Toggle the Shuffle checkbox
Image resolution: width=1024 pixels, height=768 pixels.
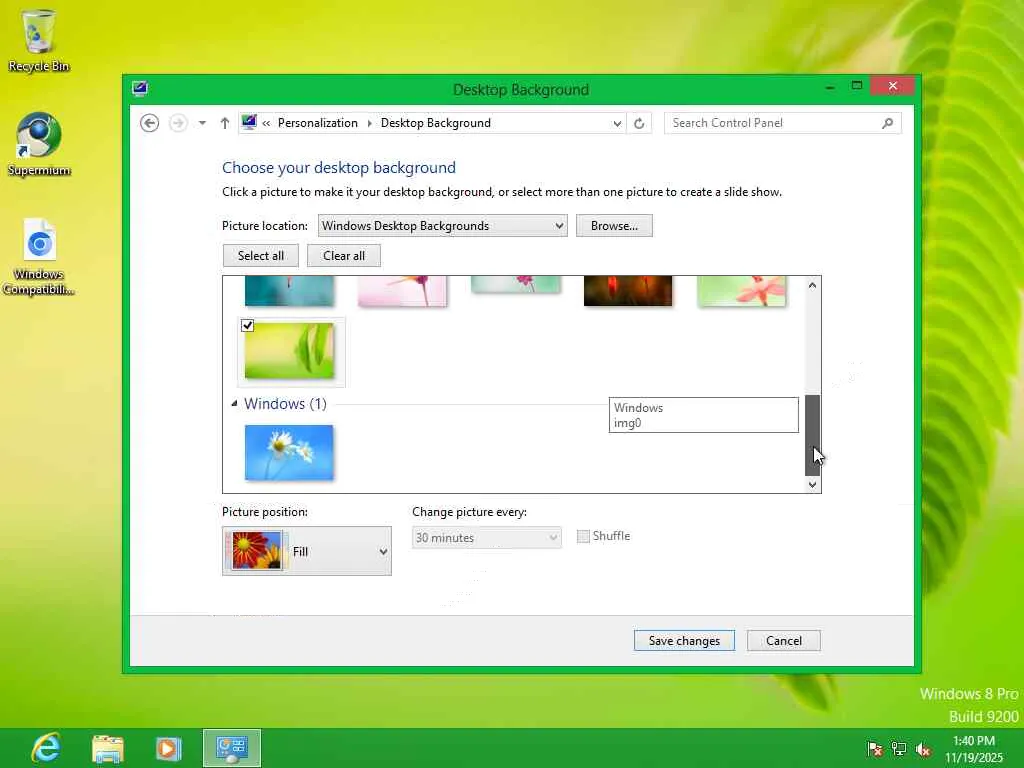pyautogui.click(x=583, y=536)
